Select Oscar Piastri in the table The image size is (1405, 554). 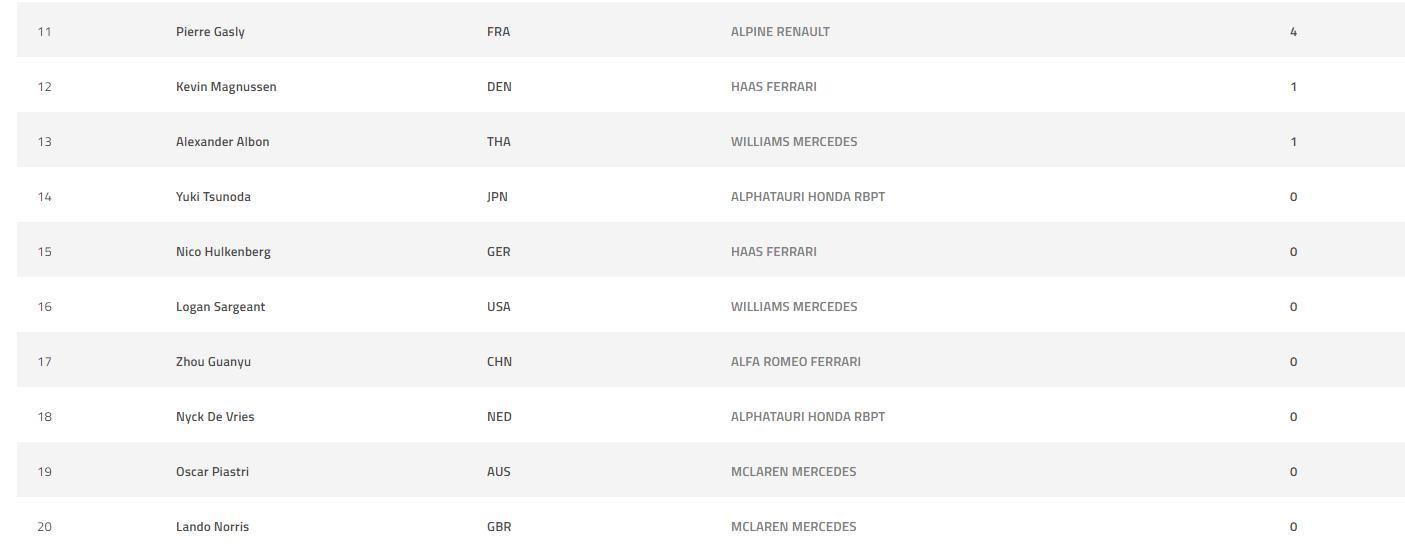click(212, 472)
